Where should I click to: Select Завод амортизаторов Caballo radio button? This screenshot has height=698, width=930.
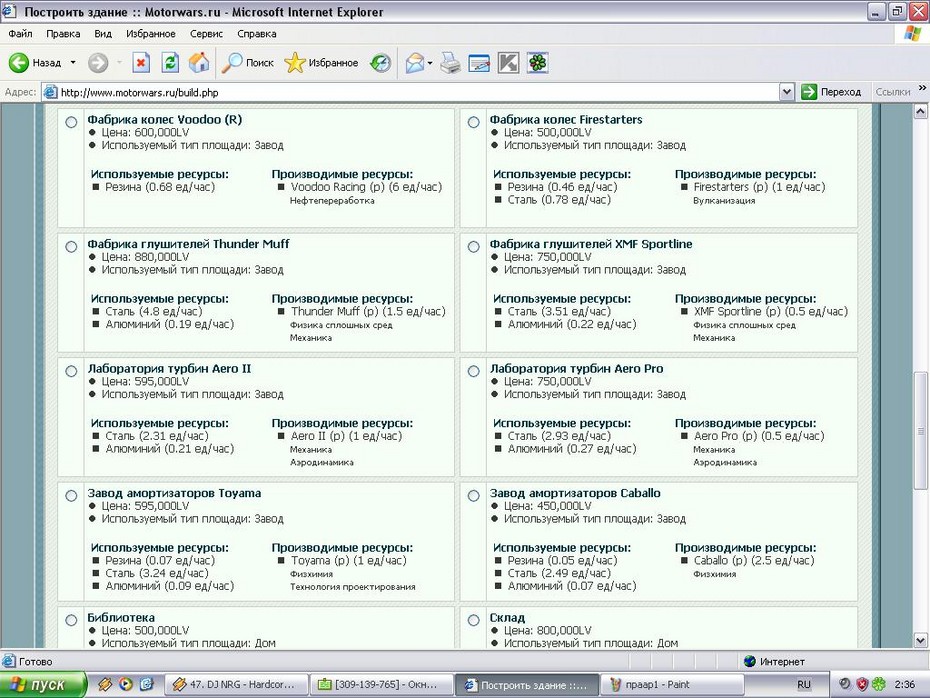[x=473, y=496]
